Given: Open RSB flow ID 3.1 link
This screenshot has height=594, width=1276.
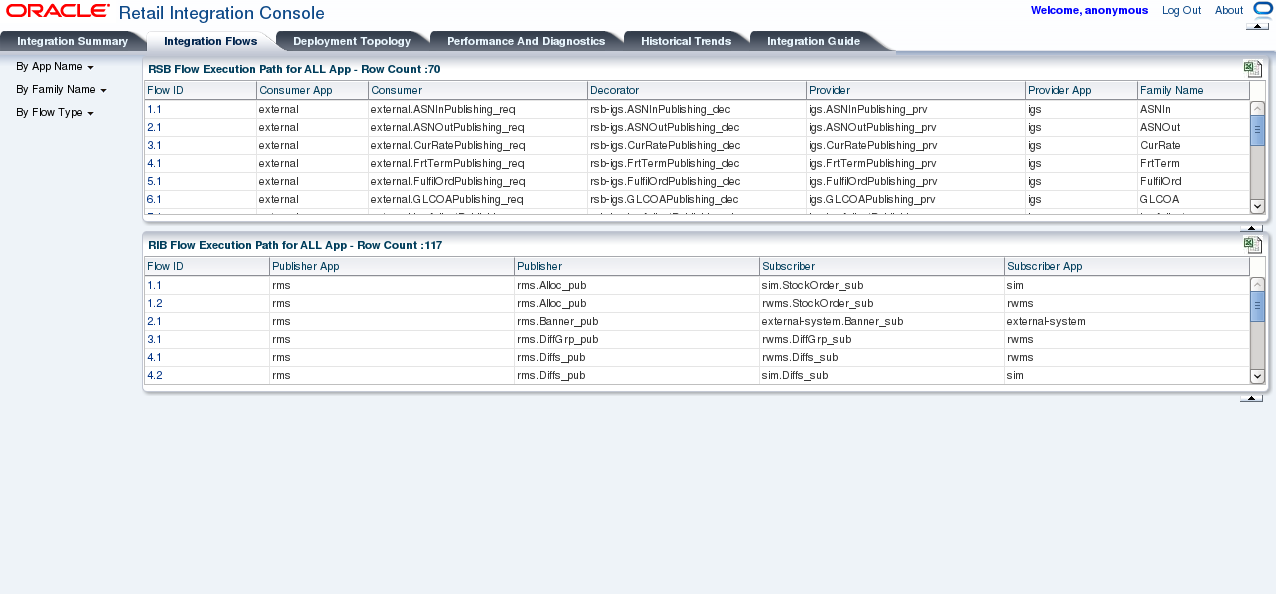Looking at the screenshot, I should point(154,145).
